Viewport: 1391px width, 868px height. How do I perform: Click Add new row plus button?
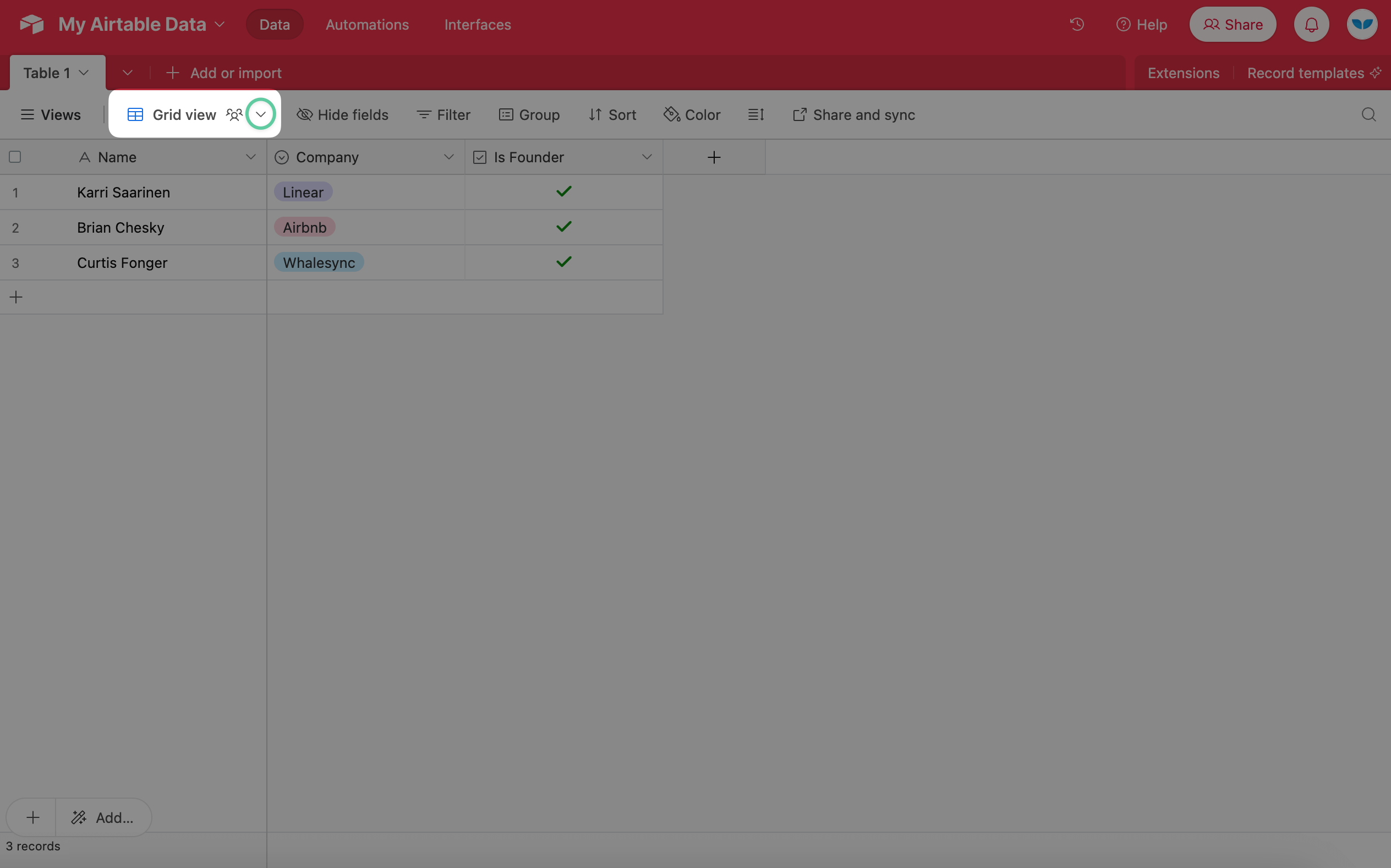pyautogui.click(x=16, y=296)
